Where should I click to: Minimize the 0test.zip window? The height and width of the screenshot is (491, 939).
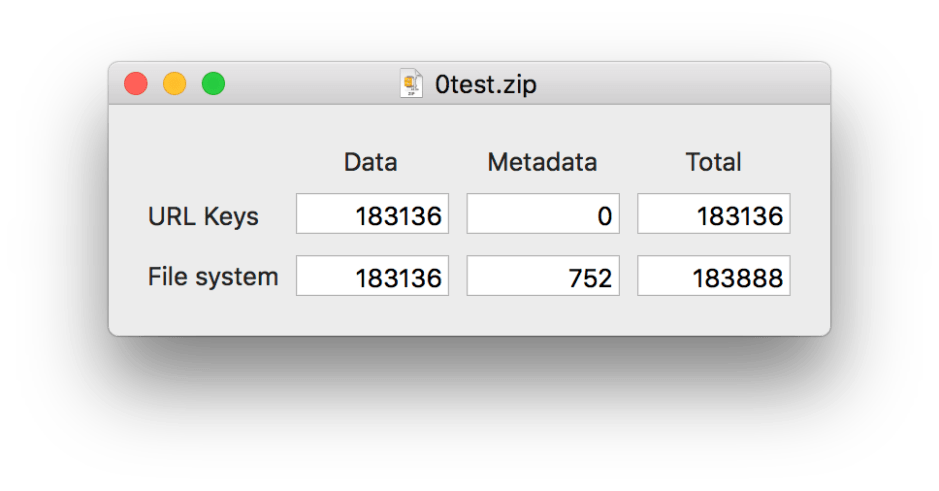point(175,84)
